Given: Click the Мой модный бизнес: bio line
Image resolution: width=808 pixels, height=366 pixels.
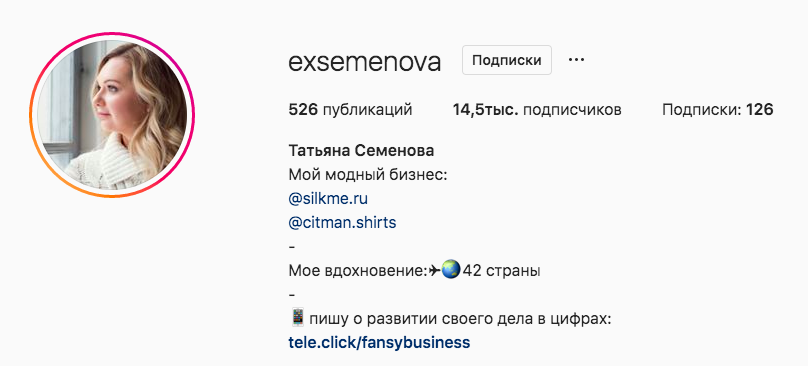Looking at the screenshot, I should [367, 175].
